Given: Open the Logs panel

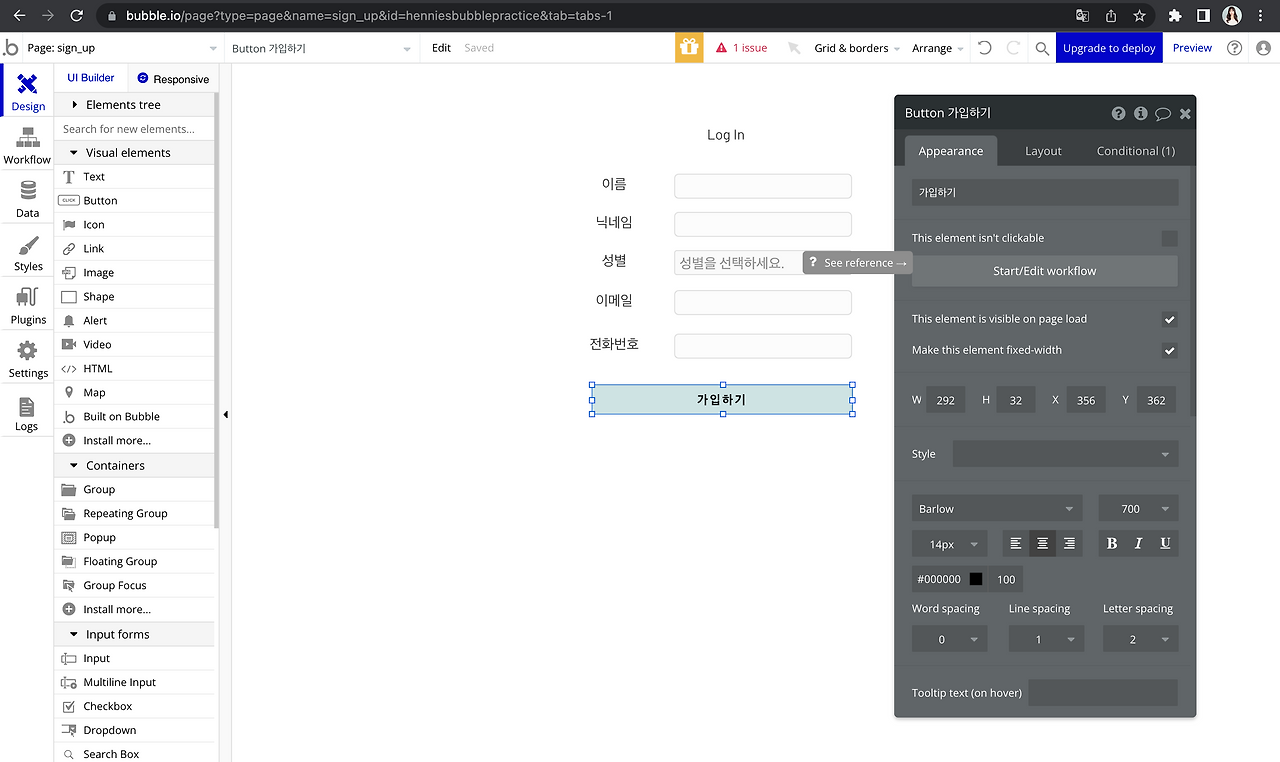Looking at the screenshot, I should click(x=27, y=412).
